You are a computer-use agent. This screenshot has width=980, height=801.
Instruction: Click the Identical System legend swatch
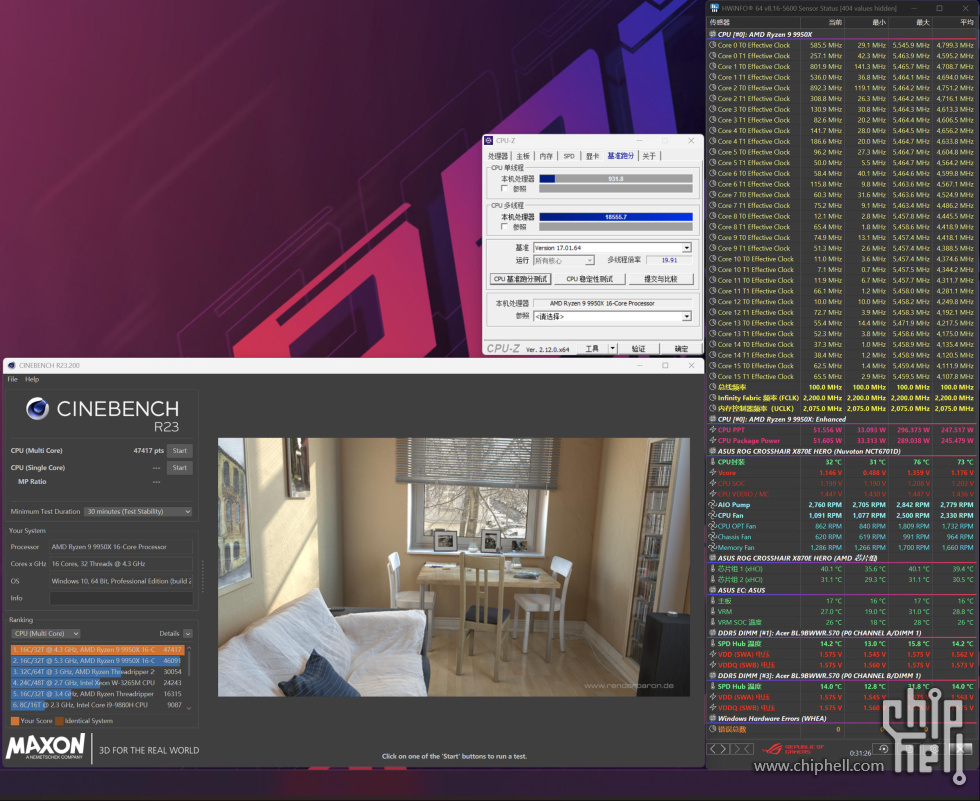[59, 721]
